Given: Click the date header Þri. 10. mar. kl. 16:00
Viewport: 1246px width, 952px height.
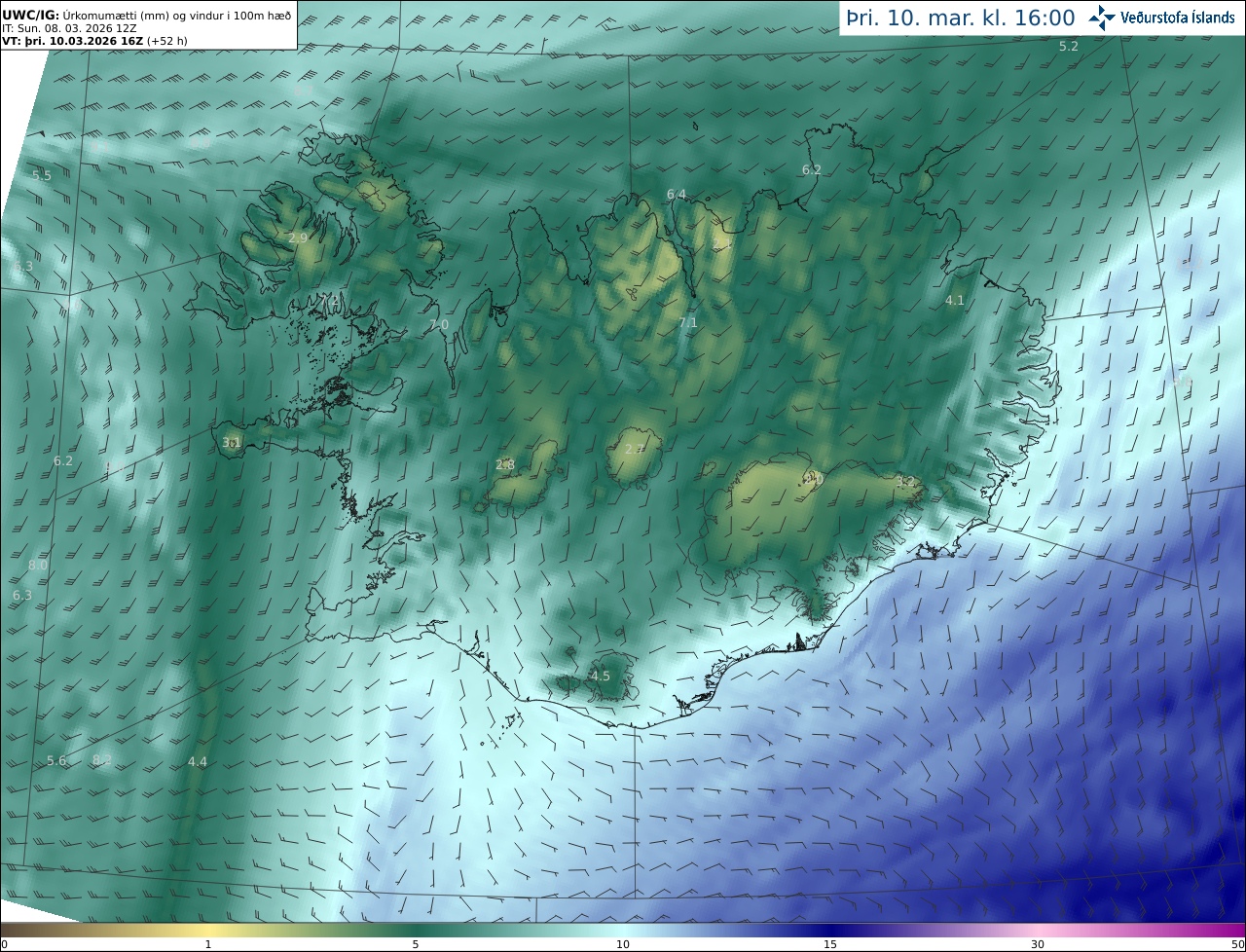Looking at the screenshot, I should click(961, 18).
